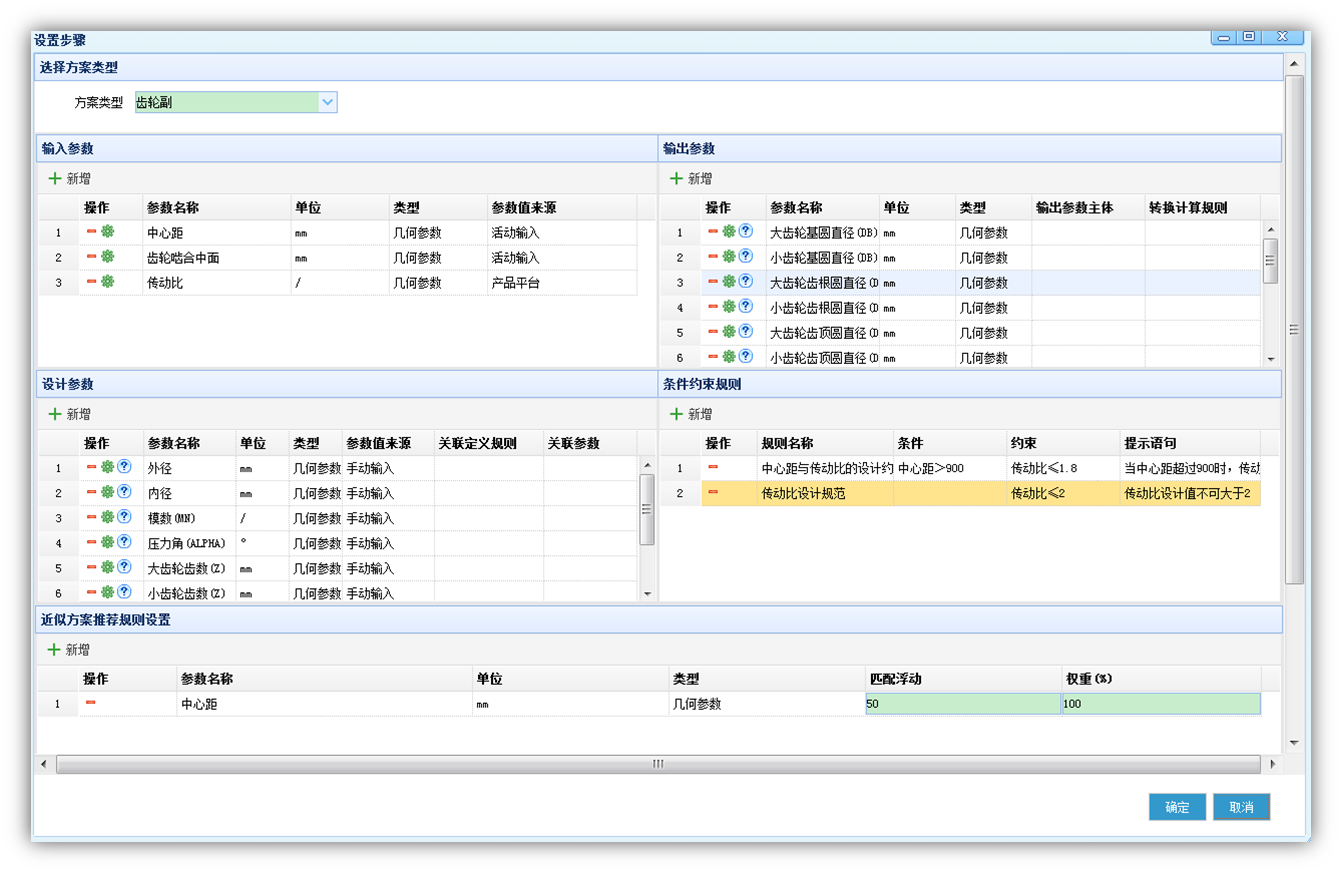Delete 中心距 from the recommendation rules
Screen dimensions: 1342x873
[x=90, y=703]
